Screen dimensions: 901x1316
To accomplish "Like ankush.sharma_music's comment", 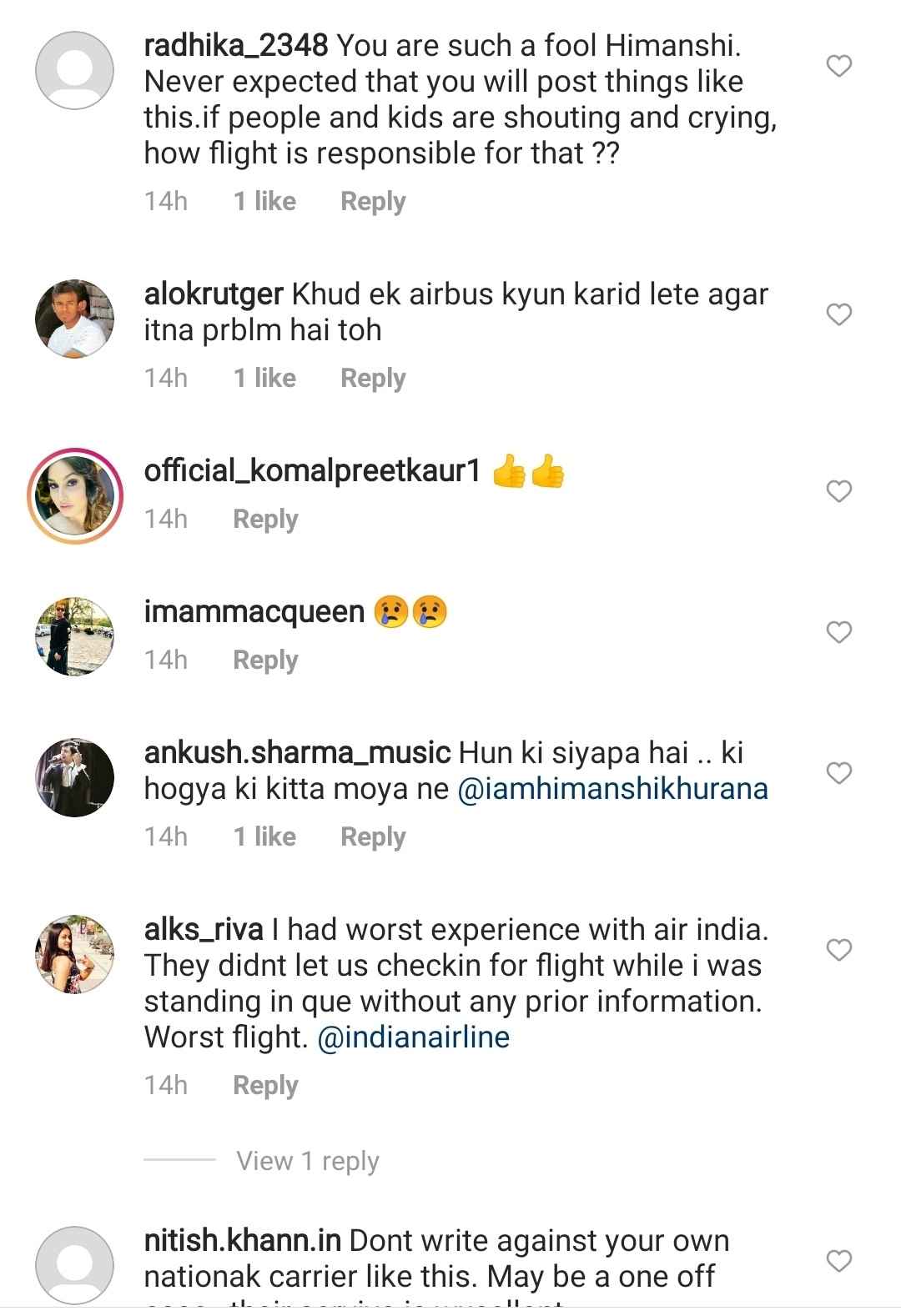I will (838, 773).
